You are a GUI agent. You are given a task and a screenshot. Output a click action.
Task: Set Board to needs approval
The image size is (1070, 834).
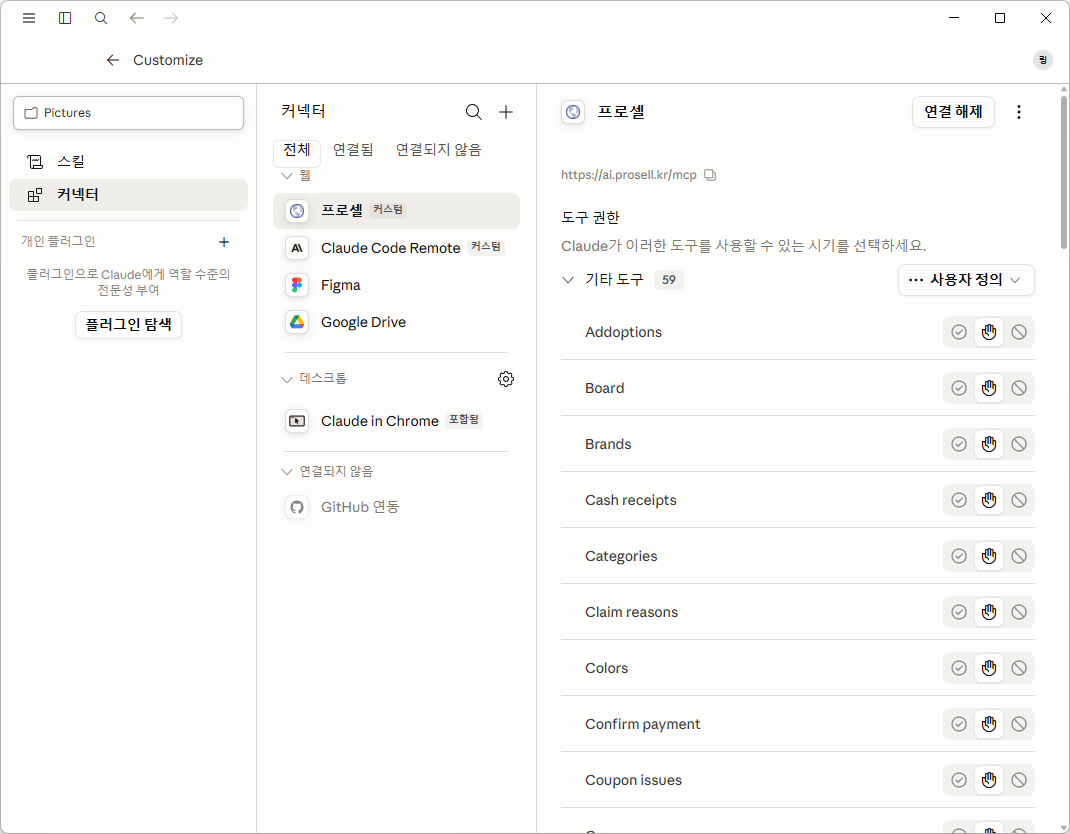pos(989,388)
